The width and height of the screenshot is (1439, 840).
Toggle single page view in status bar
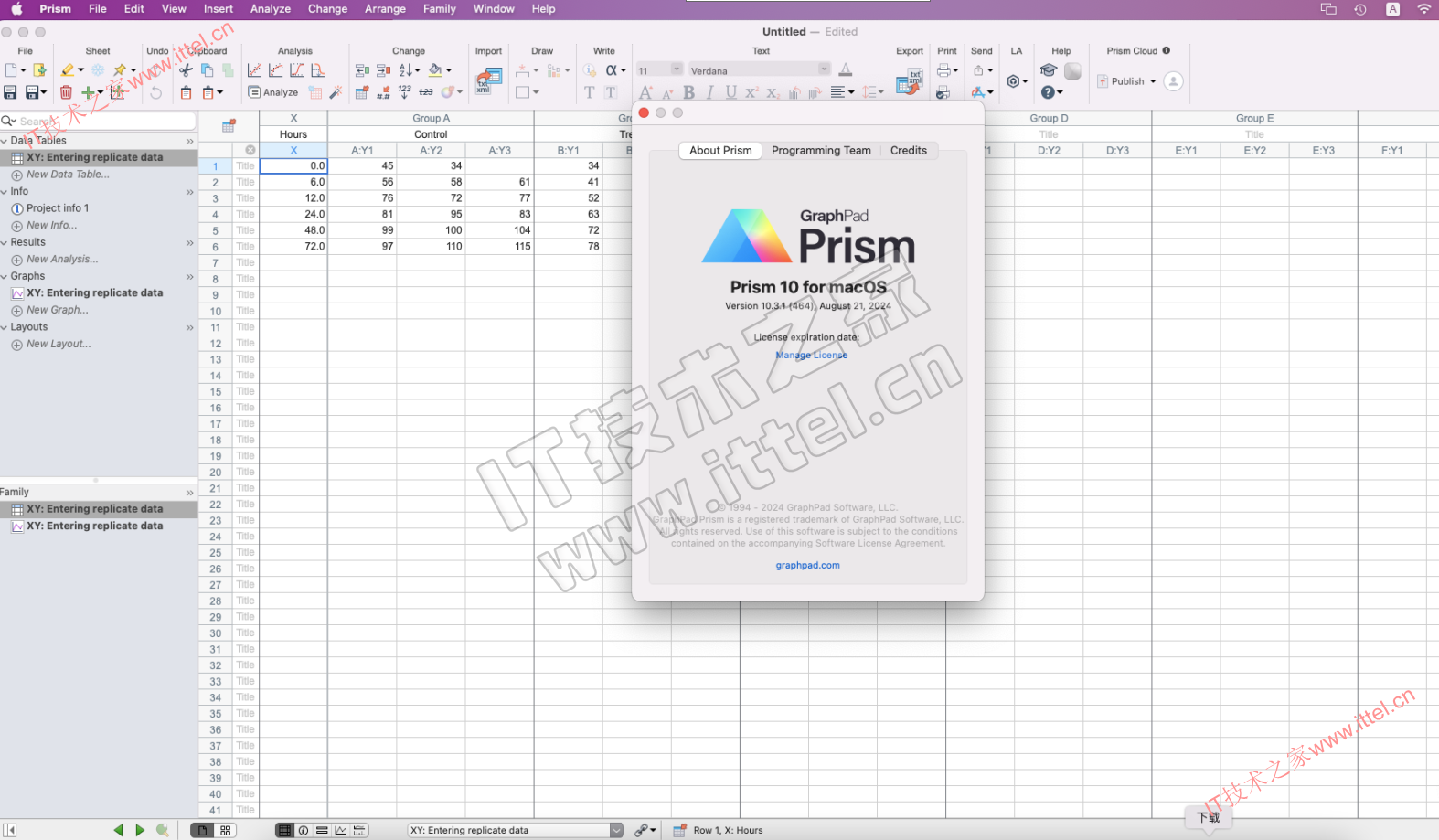pos(202,830)
